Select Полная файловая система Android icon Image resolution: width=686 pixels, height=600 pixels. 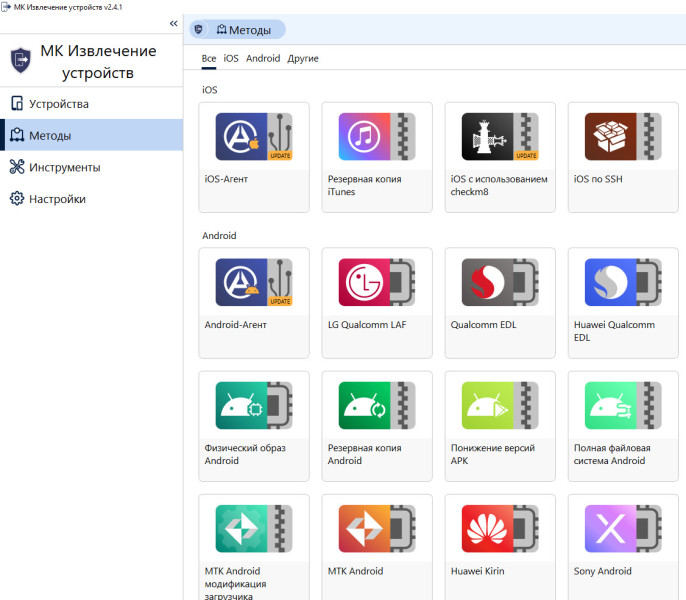click(x=623, y=406)
